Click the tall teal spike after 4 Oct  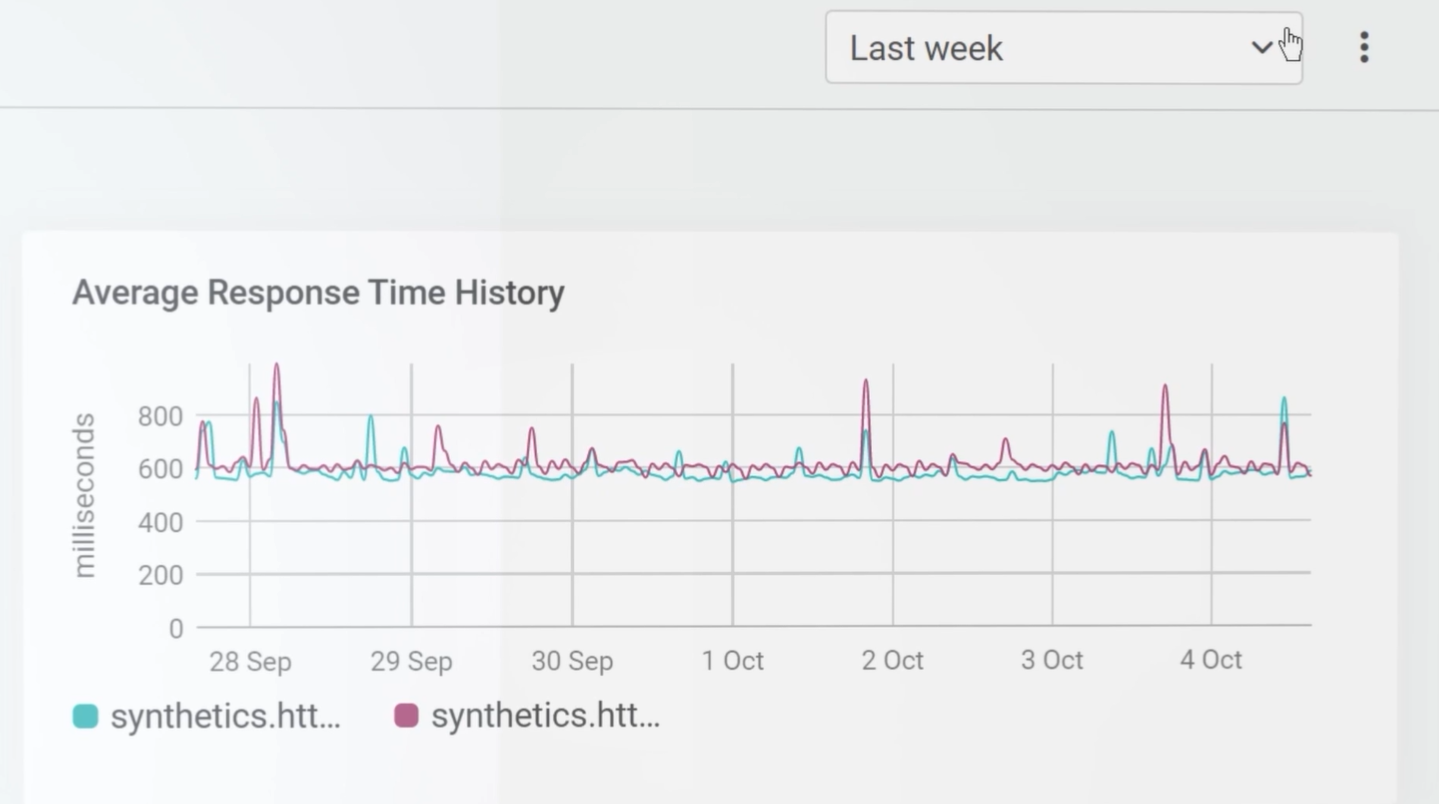pos(1284,401)
